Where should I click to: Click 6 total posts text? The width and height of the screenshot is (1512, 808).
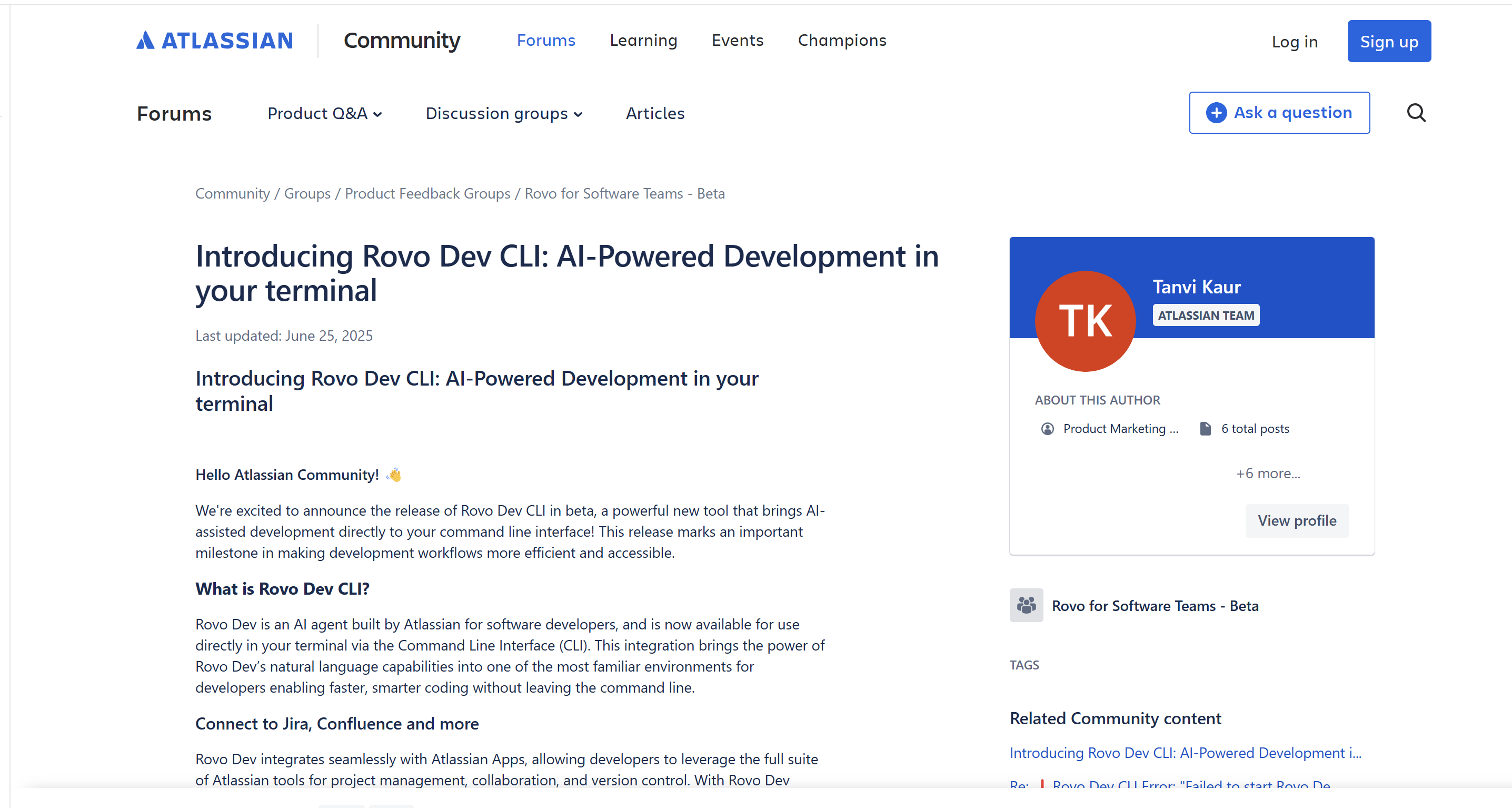pos(1255,429)
